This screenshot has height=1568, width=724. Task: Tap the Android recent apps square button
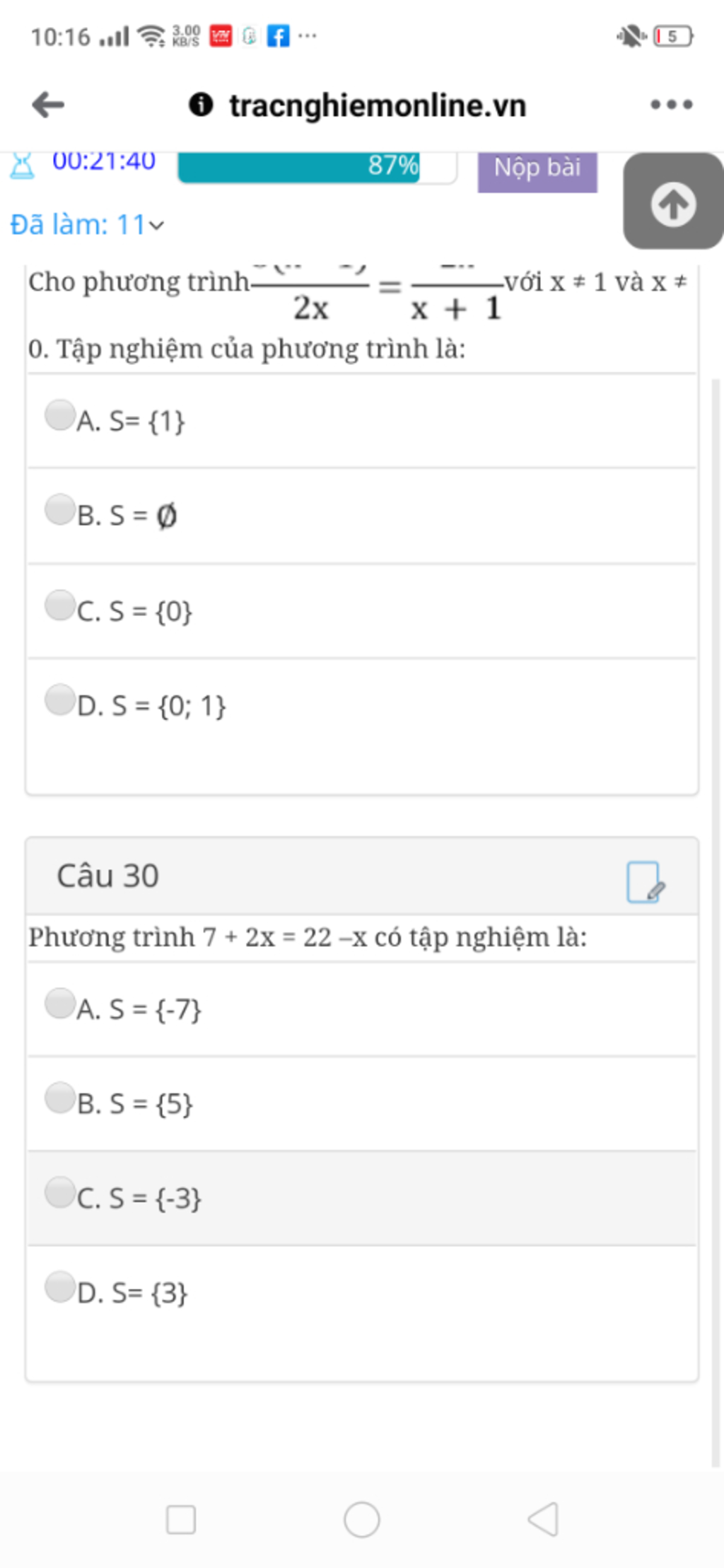(x=181, y=1519)
